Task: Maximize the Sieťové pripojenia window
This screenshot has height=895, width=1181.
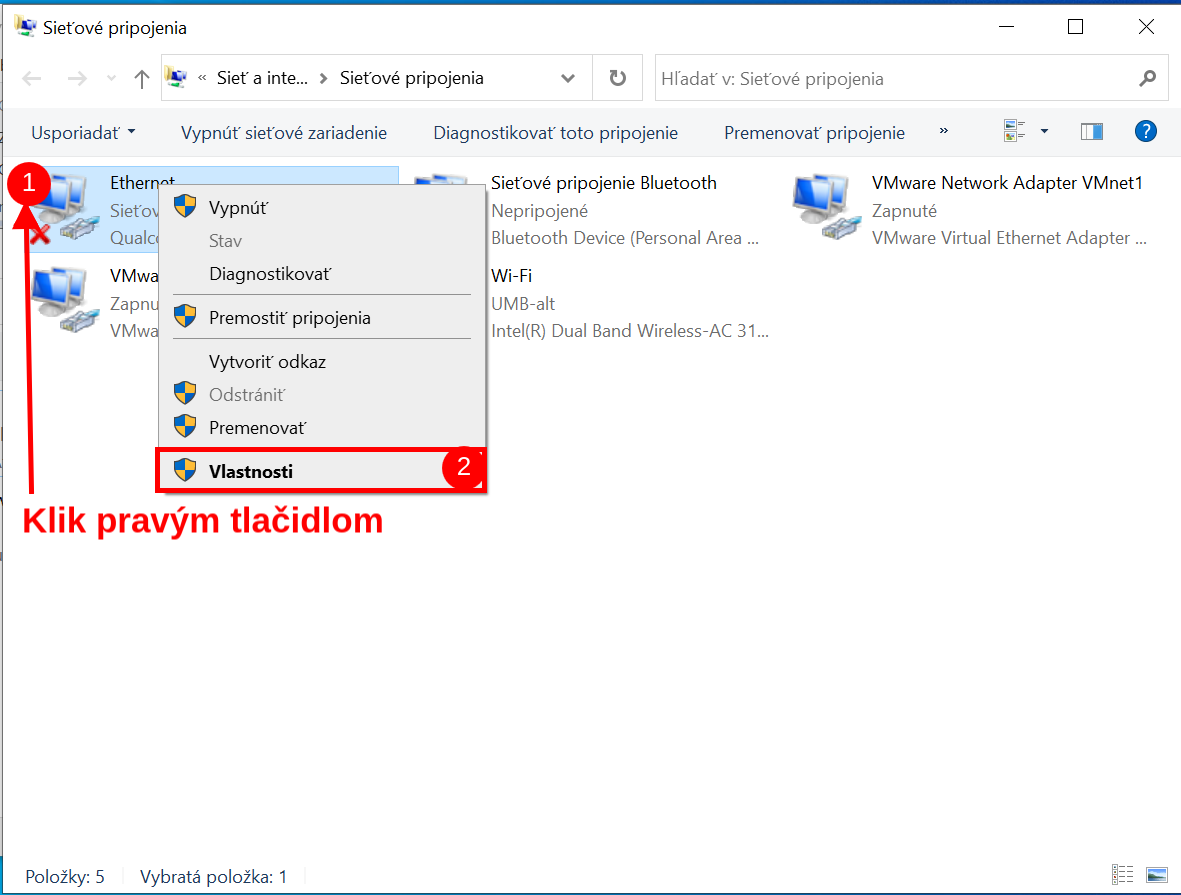Action: [x=1076, y=27]
